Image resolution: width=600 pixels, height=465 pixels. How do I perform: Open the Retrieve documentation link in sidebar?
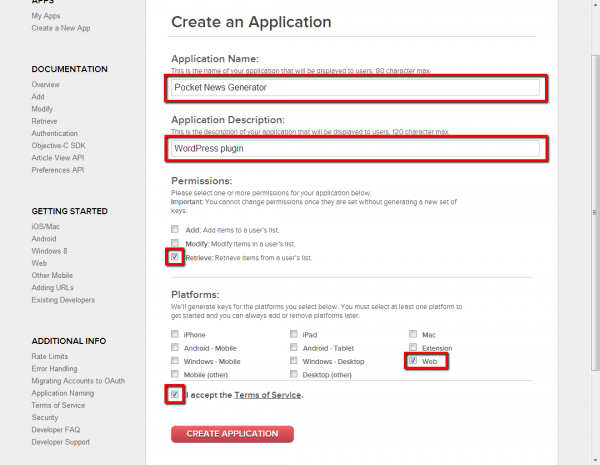pos(44,121)
